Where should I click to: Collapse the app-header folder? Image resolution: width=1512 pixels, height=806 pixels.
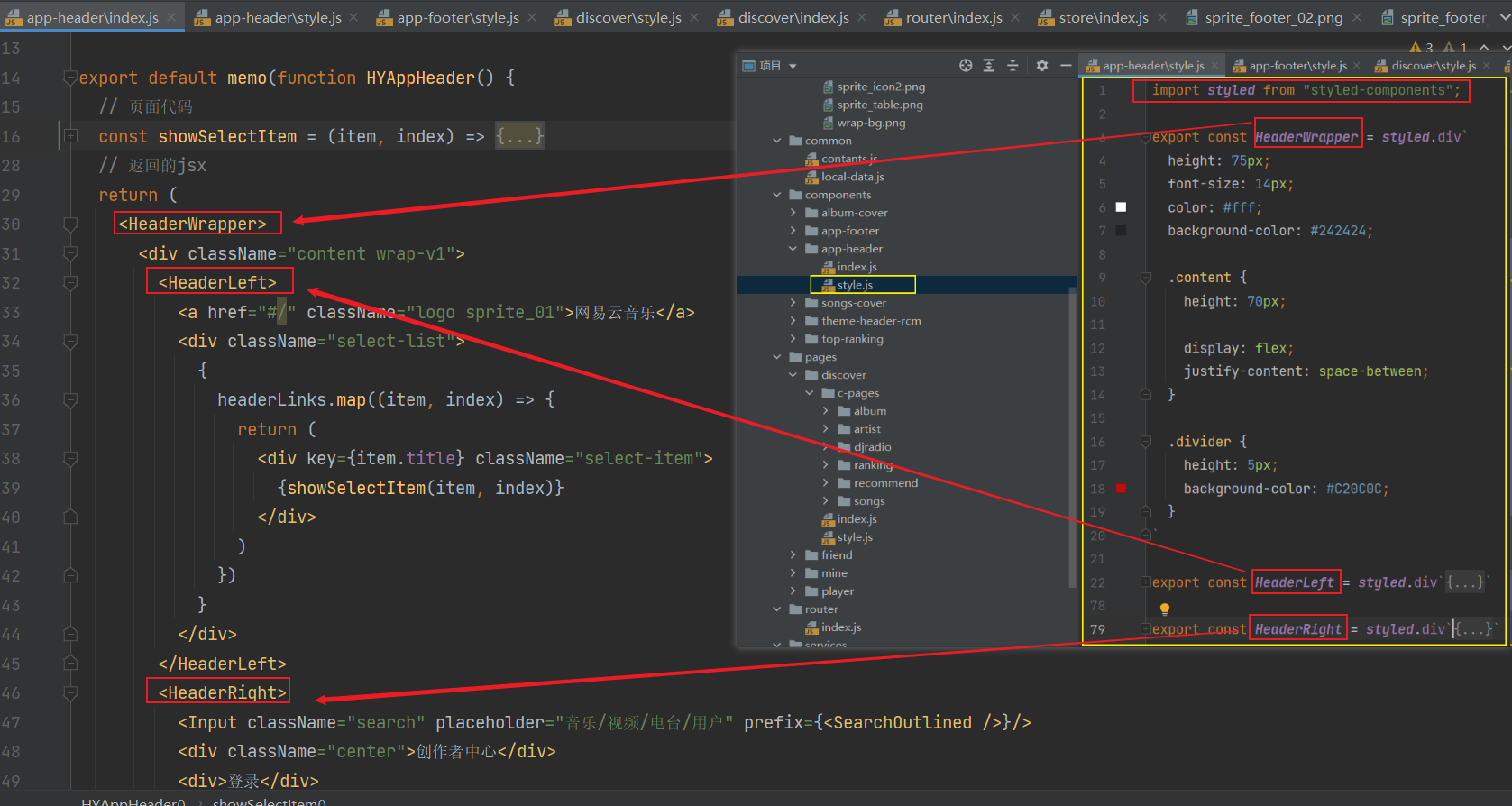793,249
